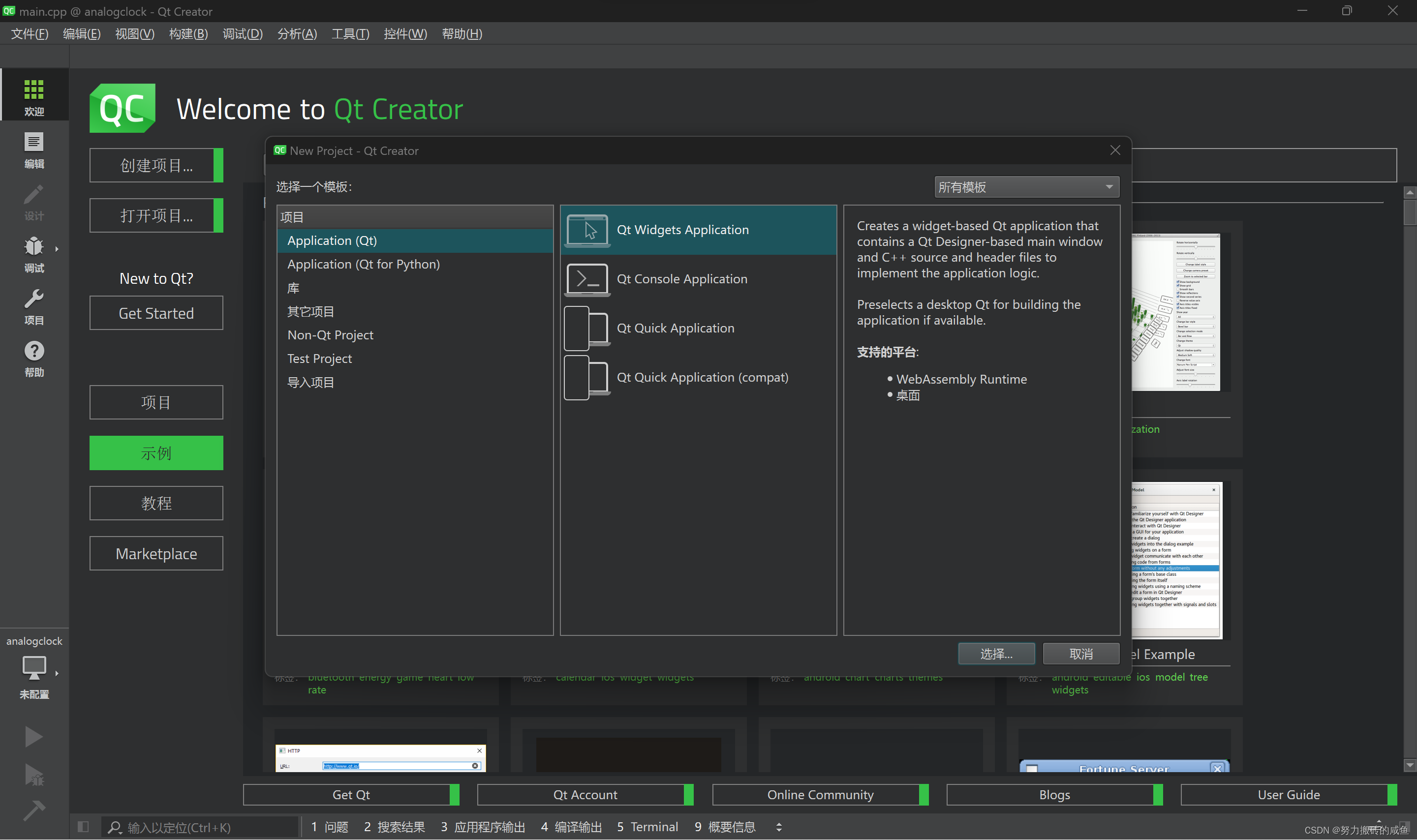Toggle the left sidebar visibility button
This screenshot has height=840, width=1417.
pyautogui.click(x=83, y=826)
